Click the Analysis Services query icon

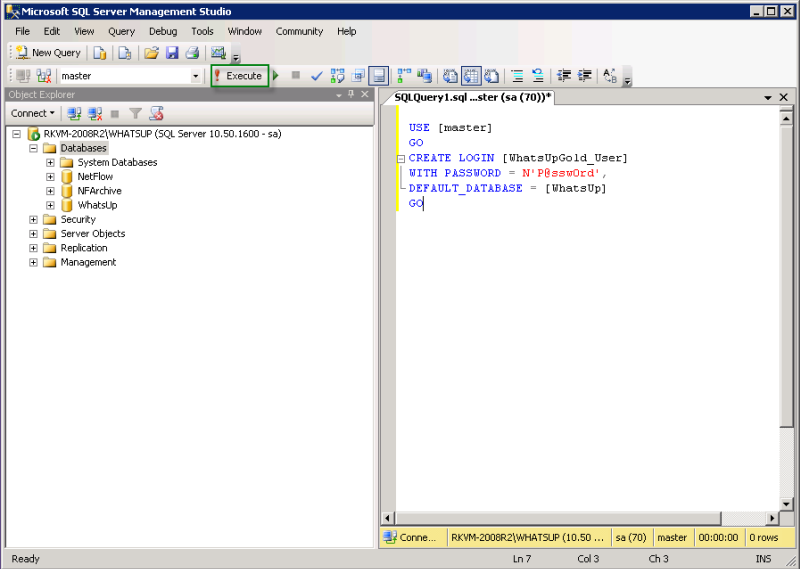(x=124, y=53)
